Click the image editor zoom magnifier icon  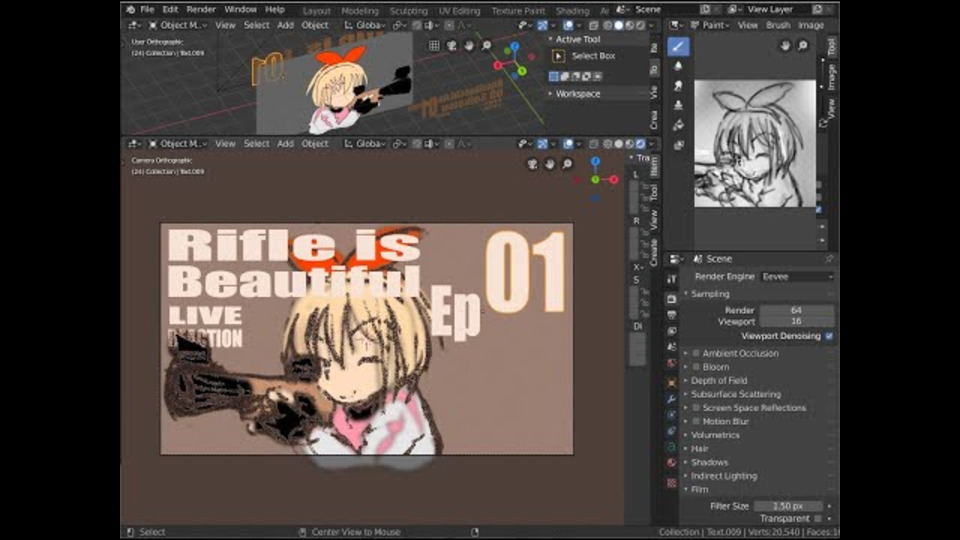(x=802, y=46)
